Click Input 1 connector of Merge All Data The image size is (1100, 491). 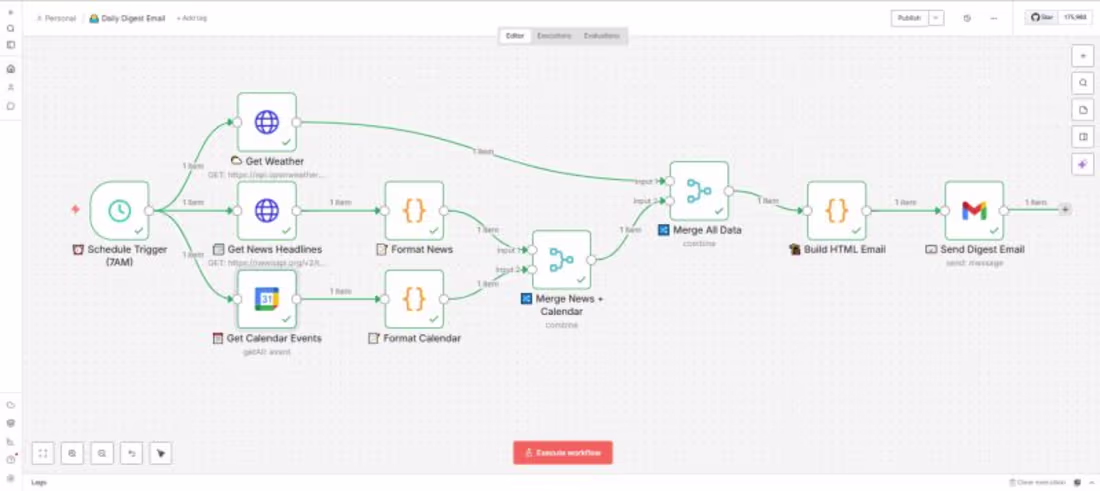[670, 181]
